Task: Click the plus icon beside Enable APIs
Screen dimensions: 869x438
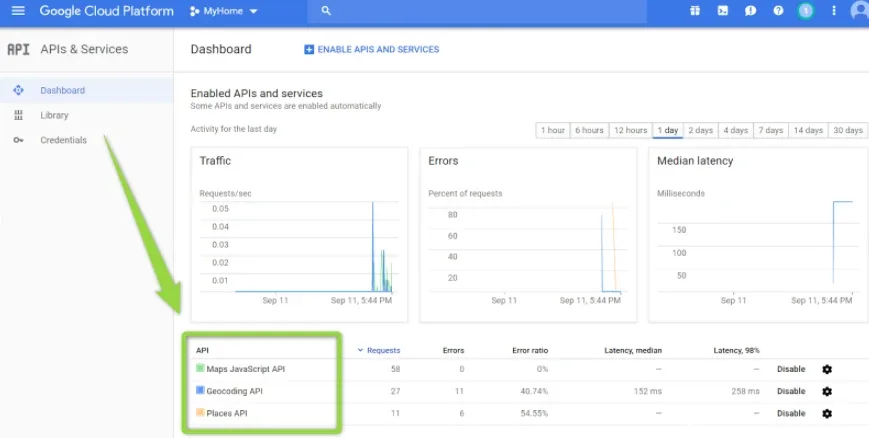Action: (309, 49)
